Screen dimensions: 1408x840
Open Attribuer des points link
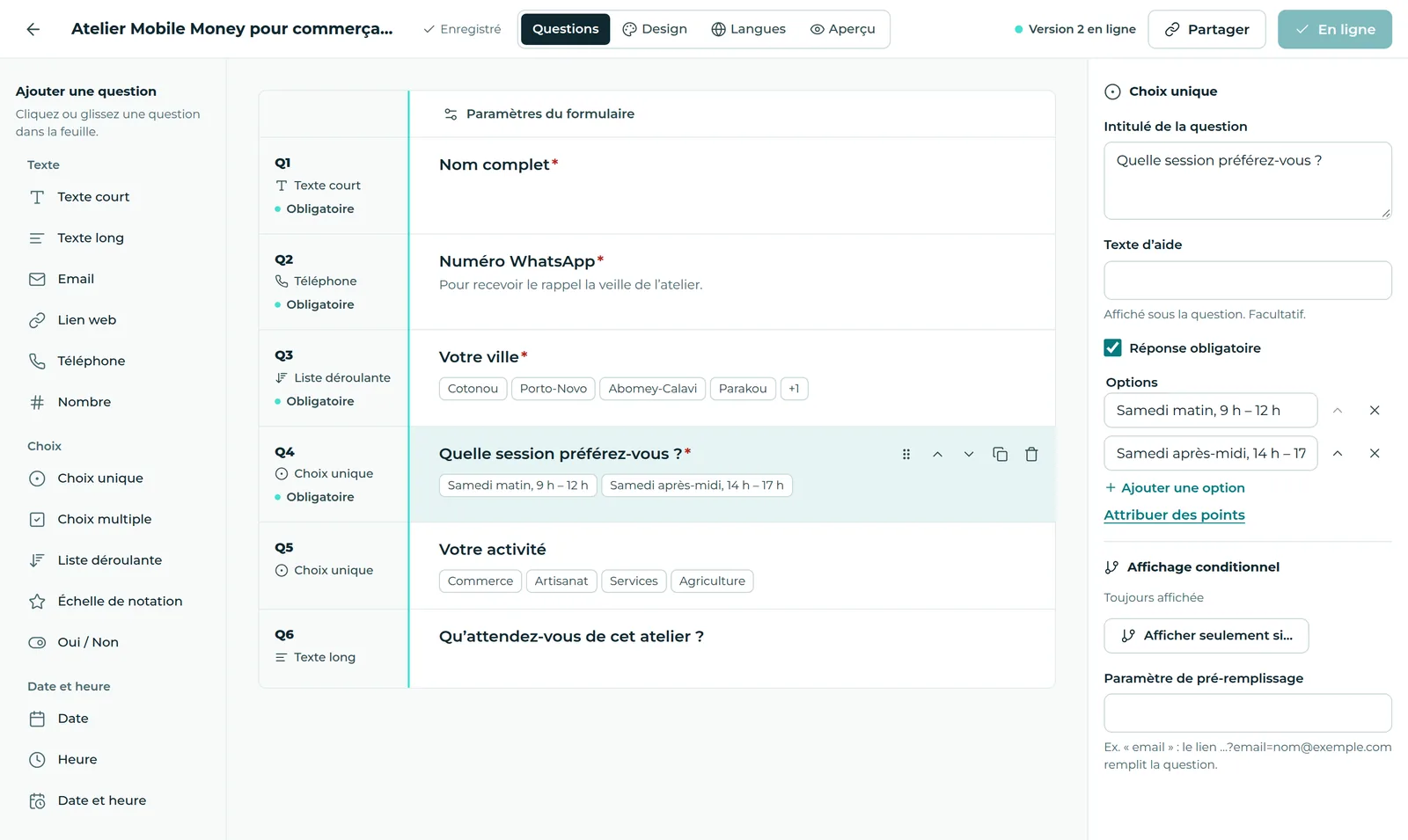[x=1174, y=515]
